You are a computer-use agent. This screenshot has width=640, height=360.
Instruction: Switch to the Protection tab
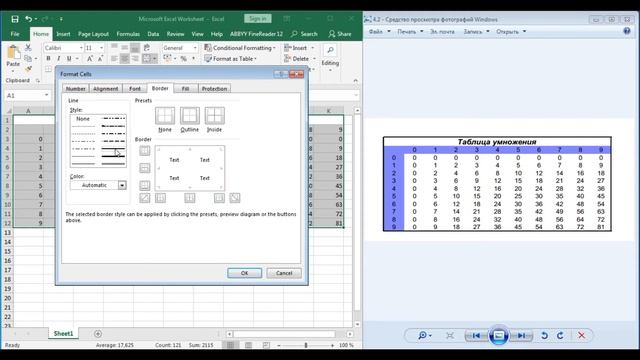[214, 89]
